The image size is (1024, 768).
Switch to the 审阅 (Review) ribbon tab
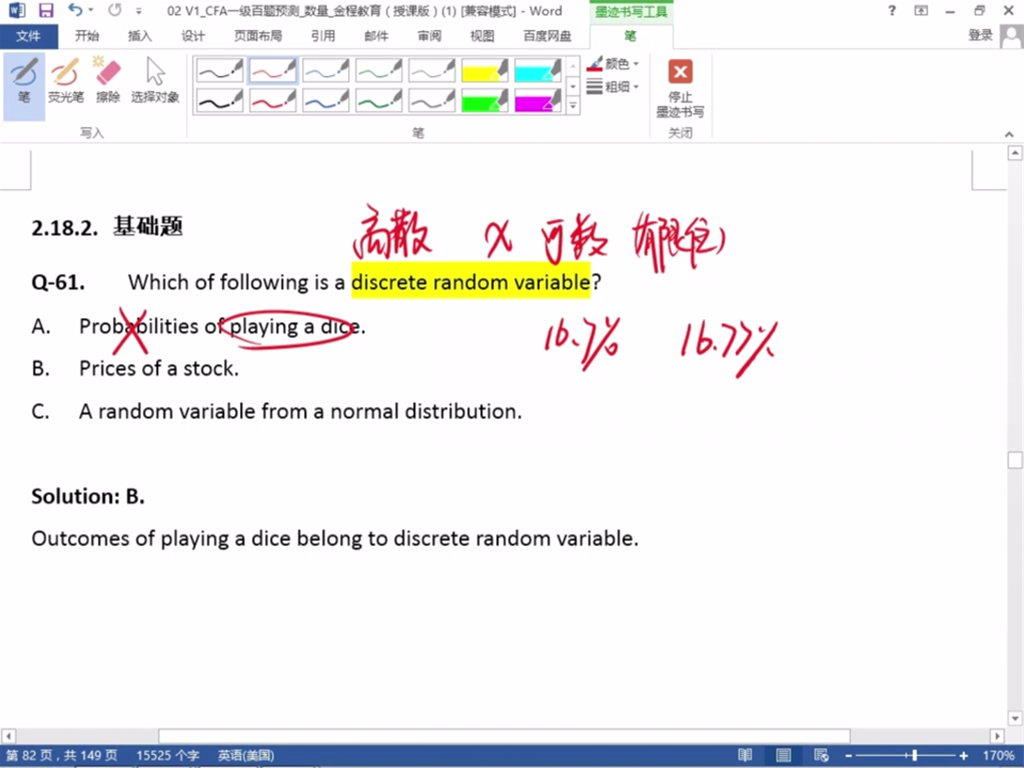click(429, 36)
